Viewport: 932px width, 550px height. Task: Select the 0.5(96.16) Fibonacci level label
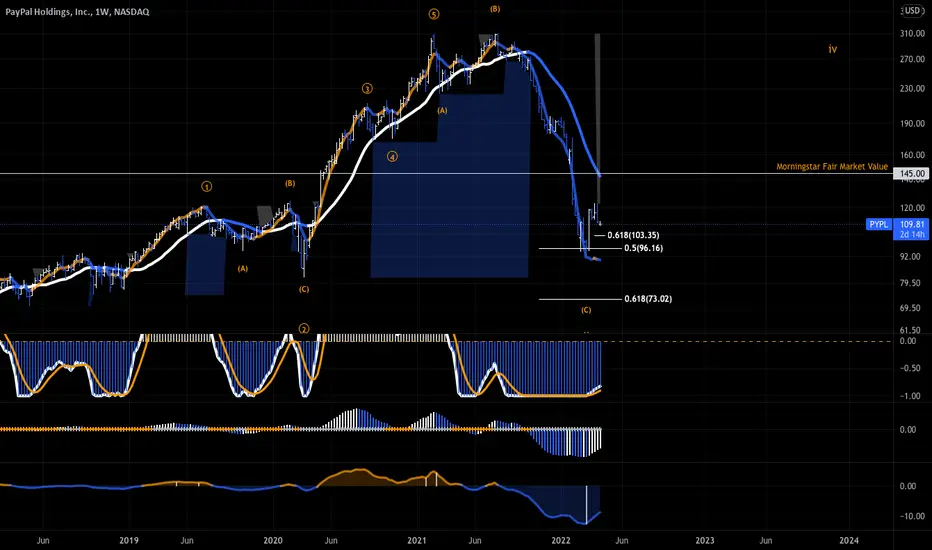coord(644,248)
